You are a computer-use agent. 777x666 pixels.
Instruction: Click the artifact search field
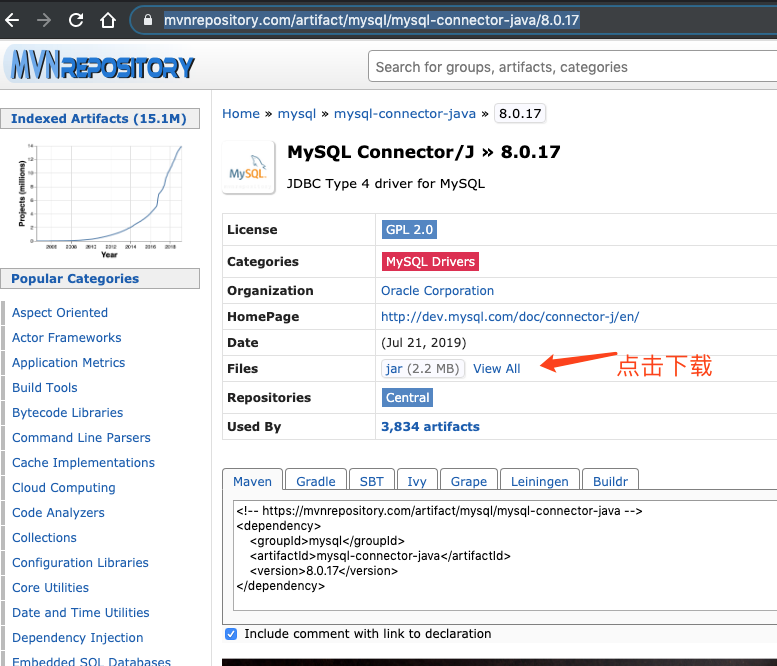[x=572, y=66]
